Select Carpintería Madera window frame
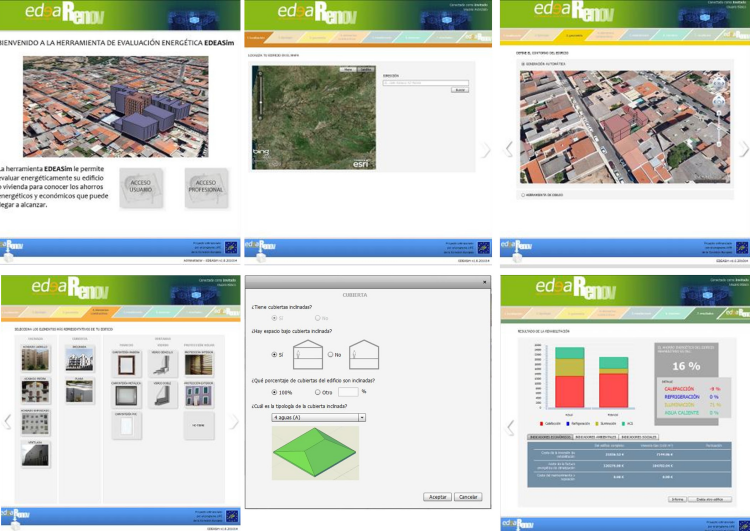 point(126,365)
